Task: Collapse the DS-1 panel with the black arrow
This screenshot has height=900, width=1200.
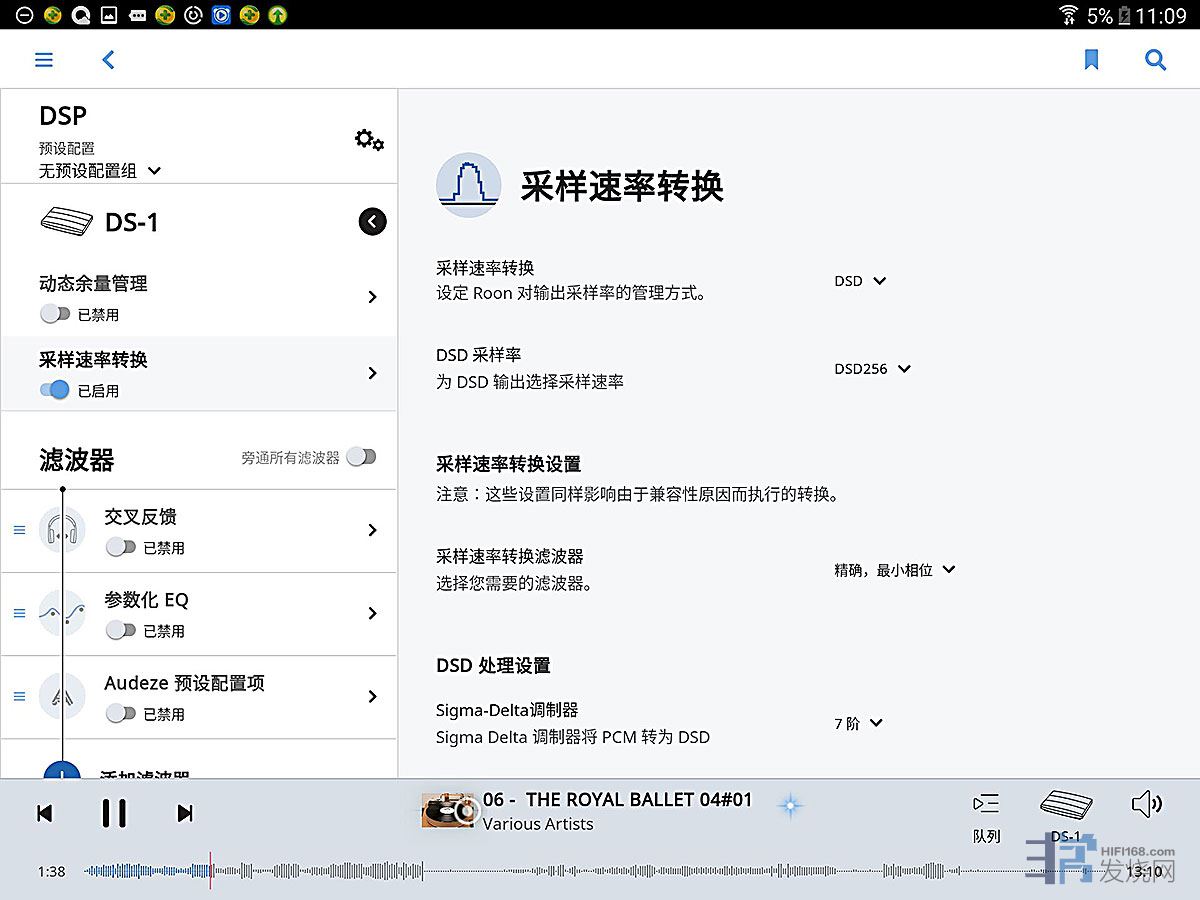Action: 372,221
